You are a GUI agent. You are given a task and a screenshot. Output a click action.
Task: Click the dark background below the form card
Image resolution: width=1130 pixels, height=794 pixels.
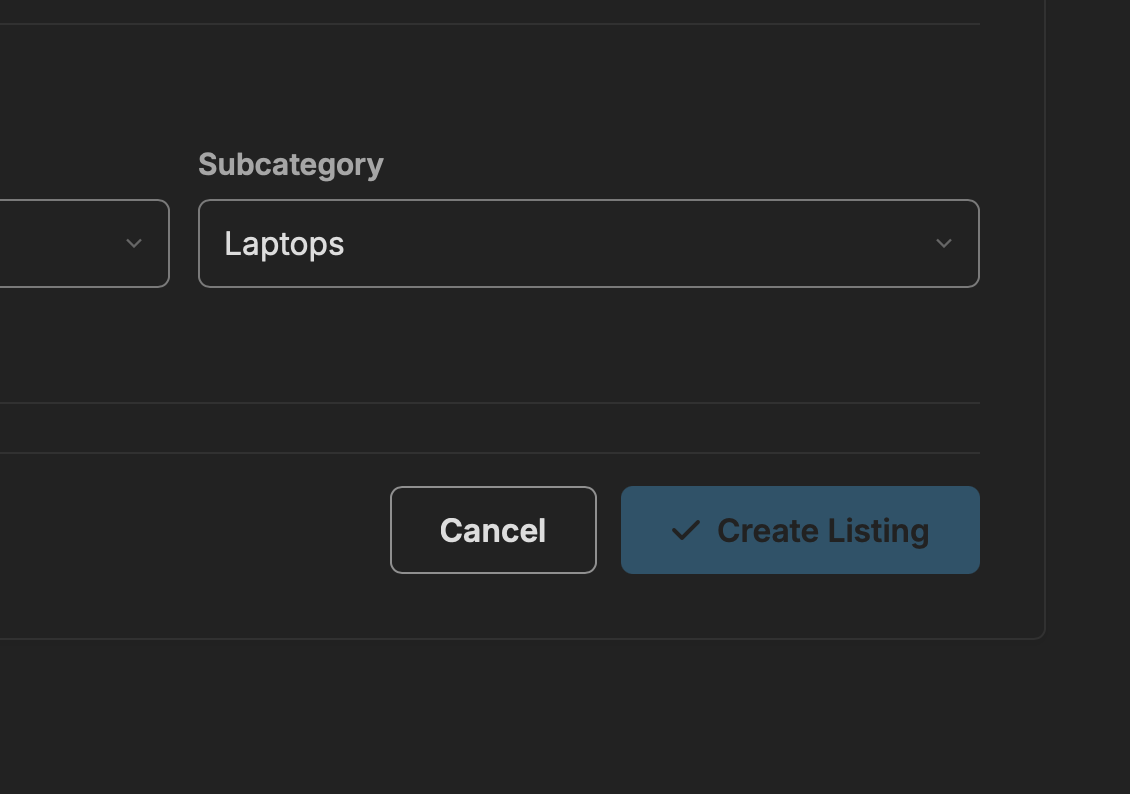(x=500, y=720)
